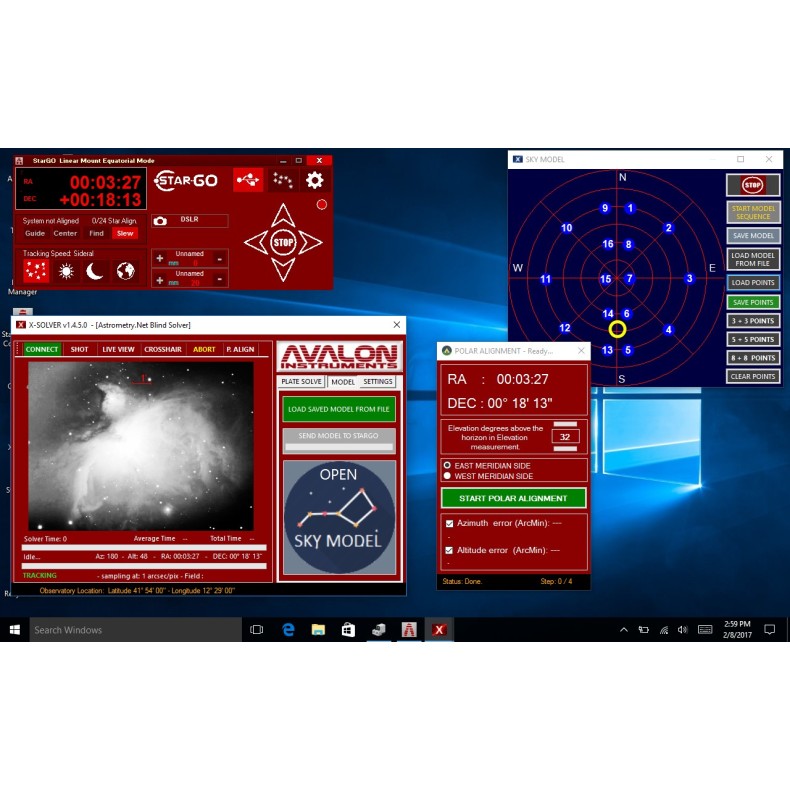Screen dimensions: 790x790
Task: Toggle Altitude error checkbox
Action: 448,550
